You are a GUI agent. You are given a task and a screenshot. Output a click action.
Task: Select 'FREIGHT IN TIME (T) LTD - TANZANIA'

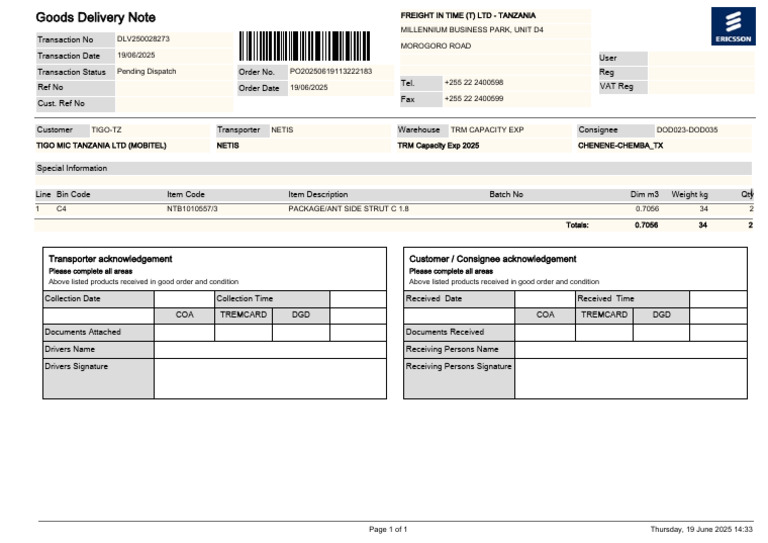point(468,16)
